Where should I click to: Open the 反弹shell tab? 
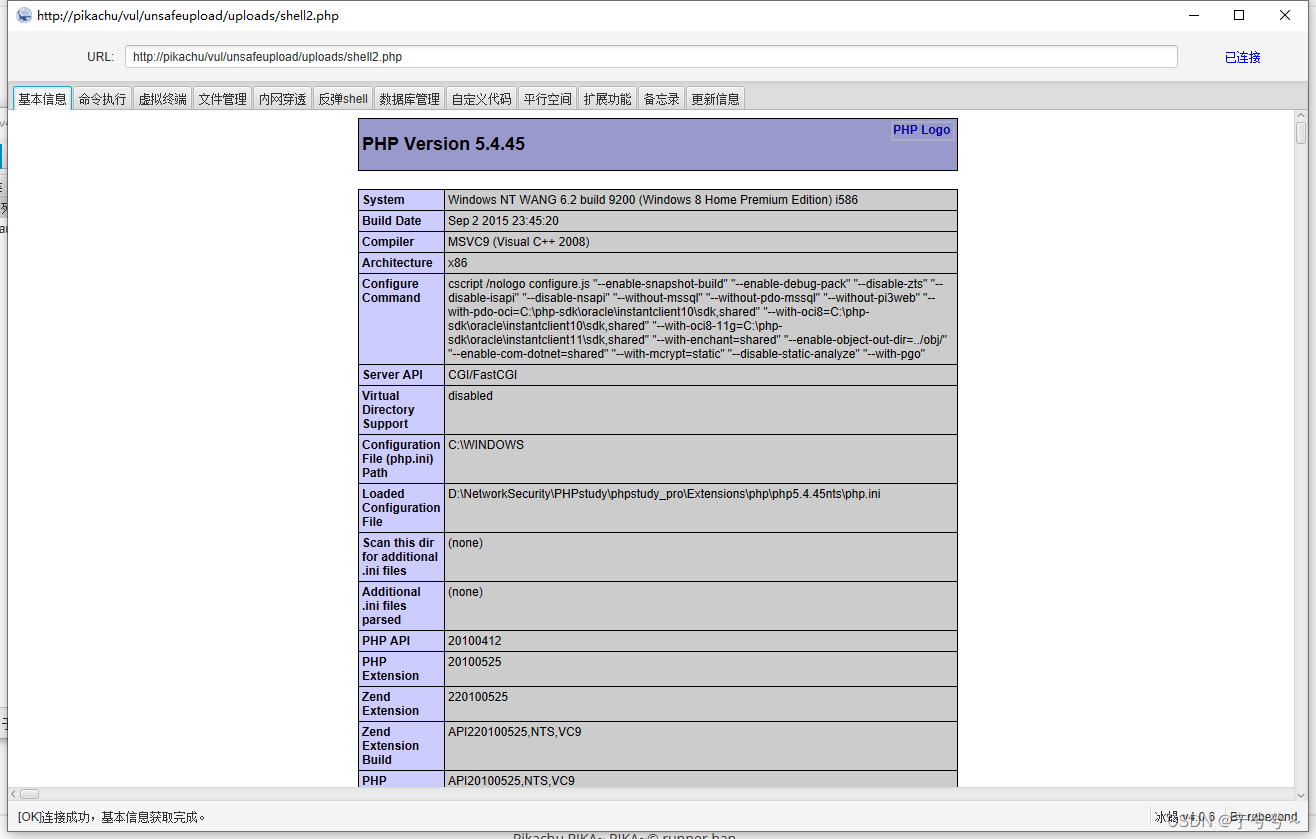[x=343, y=99]
